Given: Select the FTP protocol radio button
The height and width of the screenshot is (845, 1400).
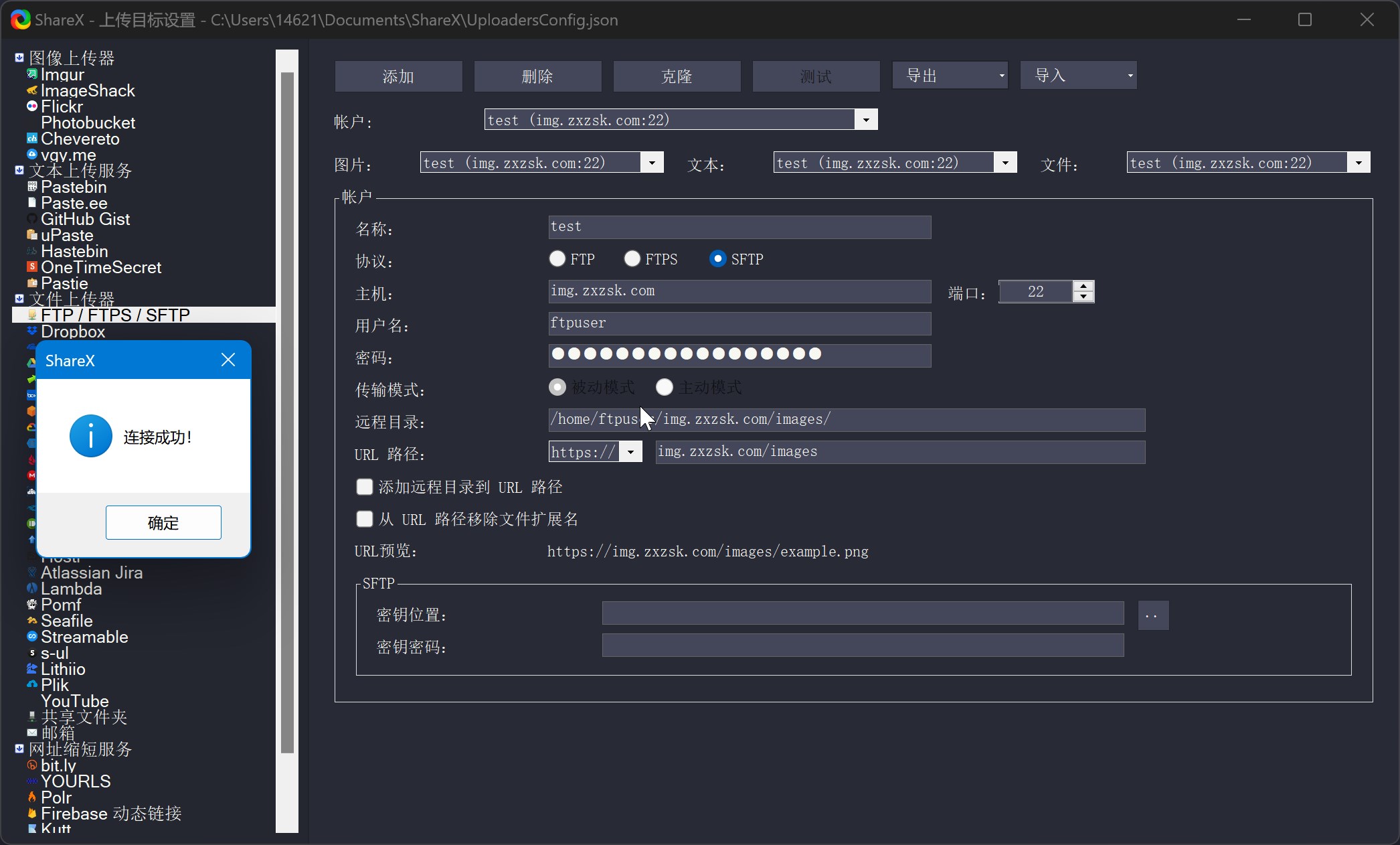Looking at the screenshot, I should (x=557, y=258).
